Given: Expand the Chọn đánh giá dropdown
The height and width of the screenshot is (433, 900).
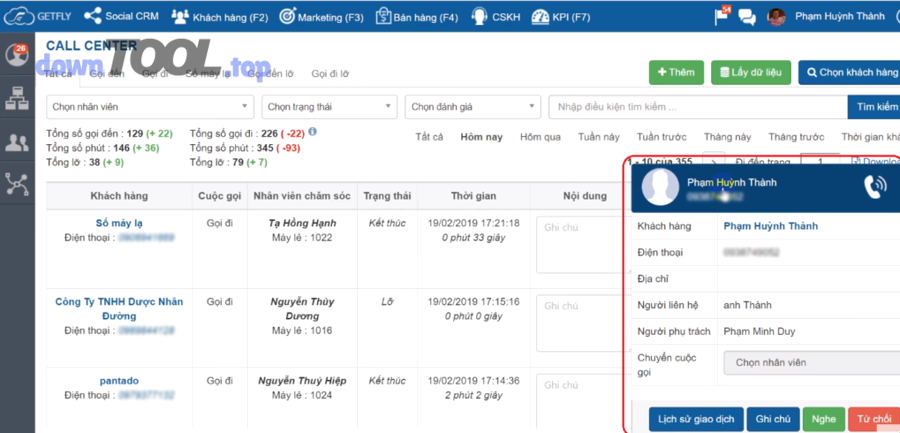Looking at the screenshot, I should 473,107.
